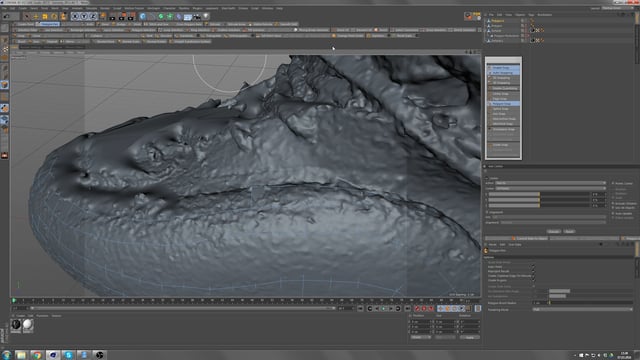Toggle the Z axis lock

(93, 16)
